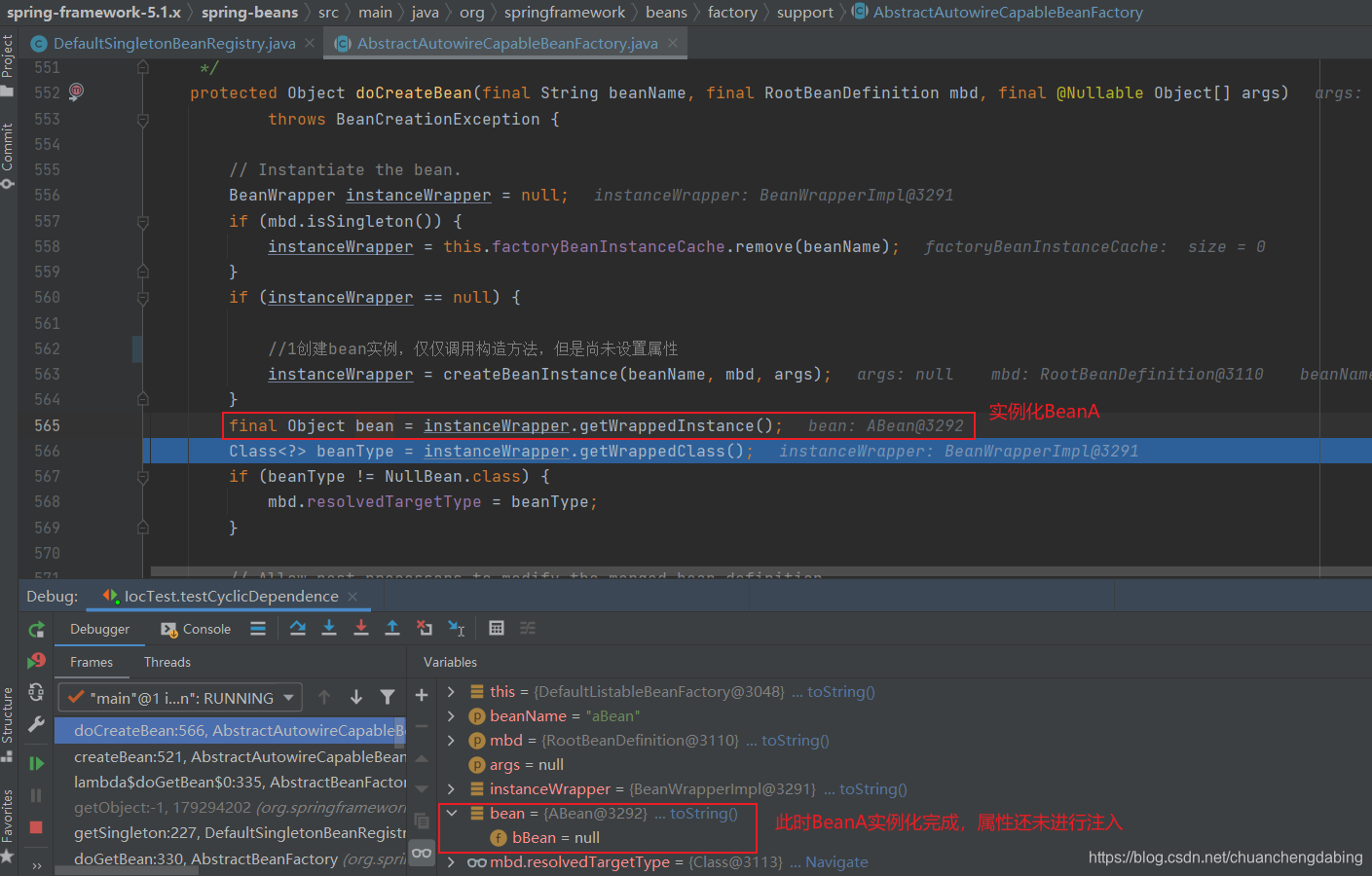
Task: Click toString() link for 'this' variable
Action: [x=841, y=692]
